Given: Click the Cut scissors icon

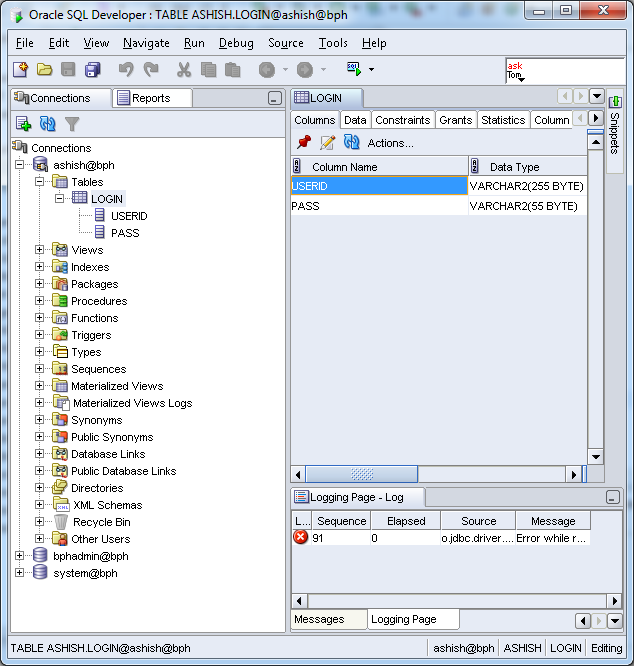Looking at the screenshot, I should tap(183, 69).
